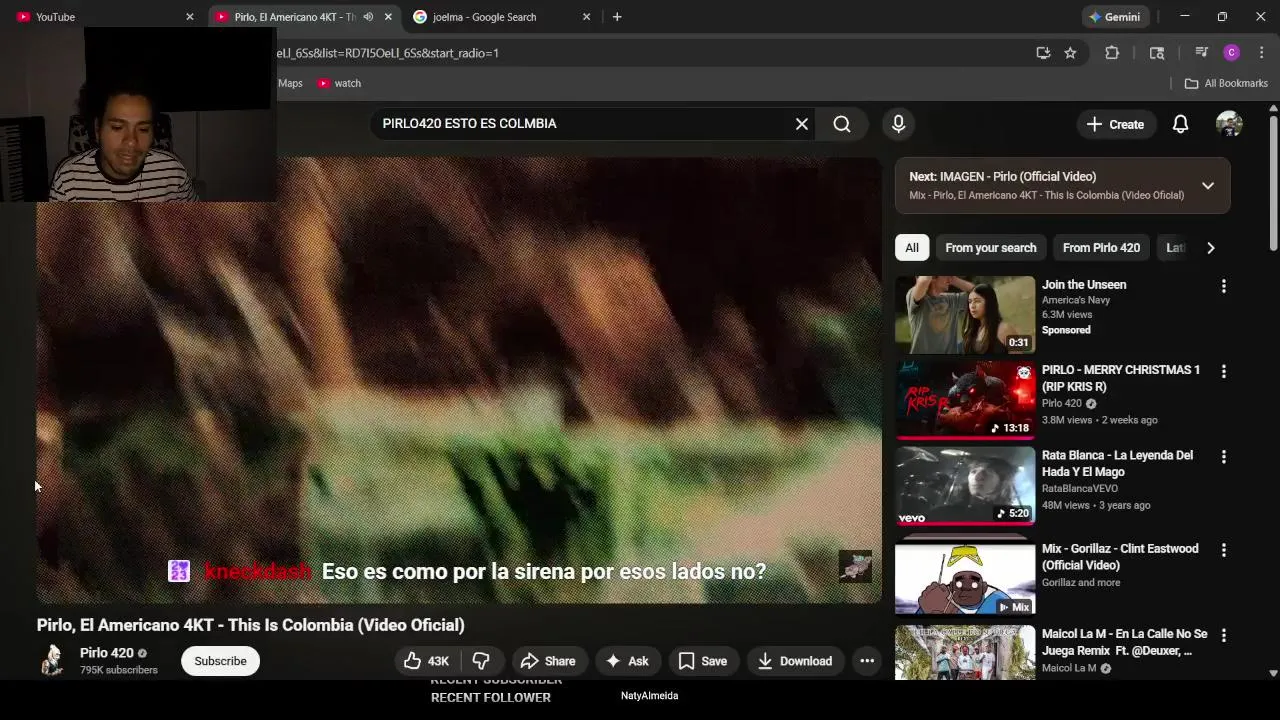Expand the Next: IMAGEN mix playlist
This screenshot has width=1280, height=720.
point(1208,186)
